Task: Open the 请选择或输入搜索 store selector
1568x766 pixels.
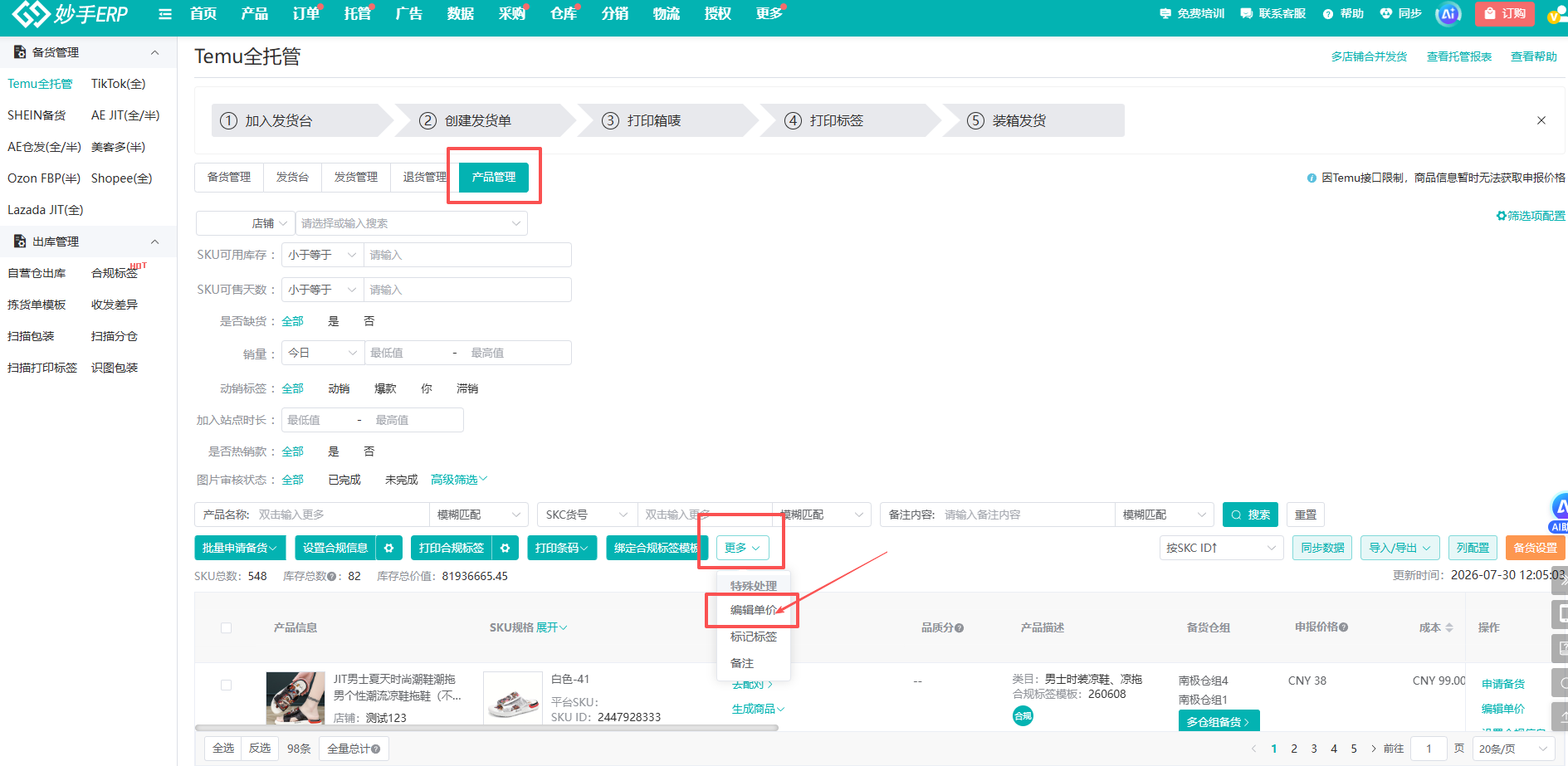Action: (x=412, y=223)
